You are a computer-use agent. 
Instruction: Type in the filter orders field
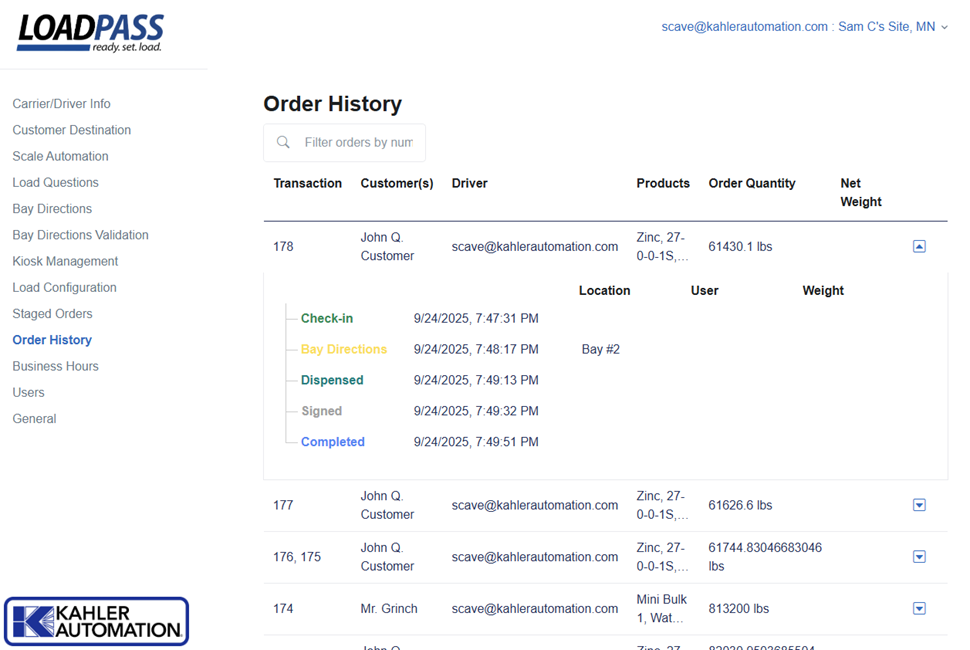[x=358, y=143]
